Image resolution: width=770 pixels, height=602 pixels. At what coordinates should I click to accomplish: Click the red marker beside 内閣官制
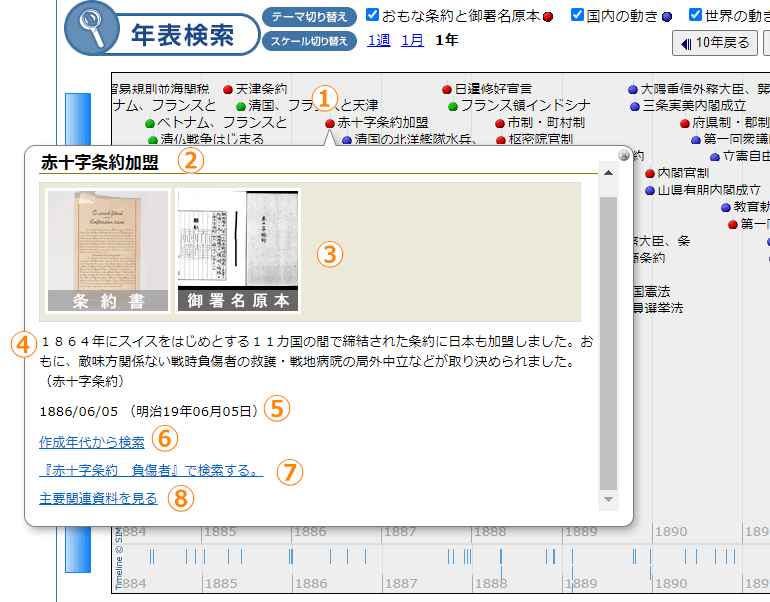(650, 173)
